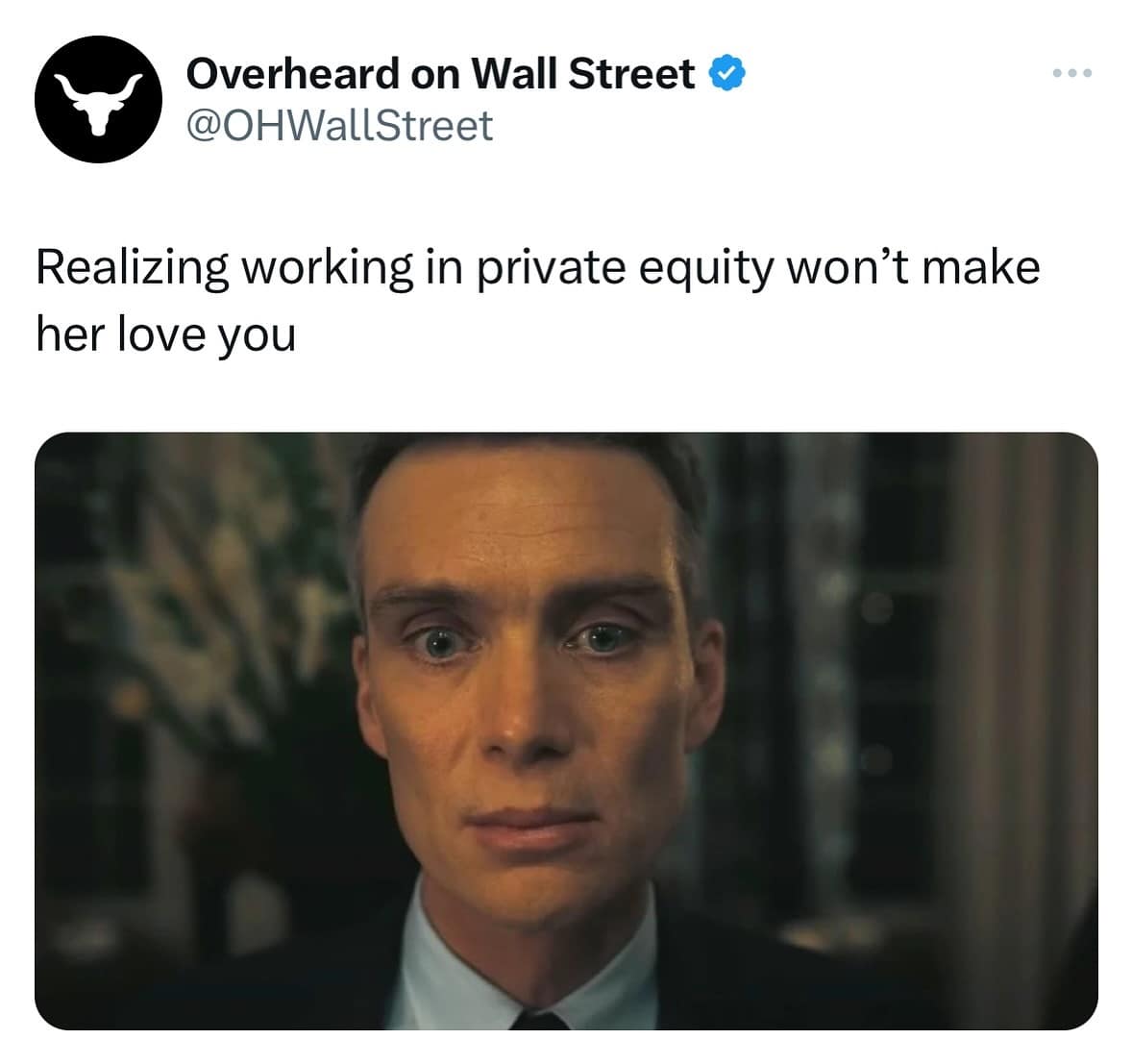This screenshot has height=1064, width=1132.
Task: Open the attached movie still image
Action: click(x=566, y=730)
